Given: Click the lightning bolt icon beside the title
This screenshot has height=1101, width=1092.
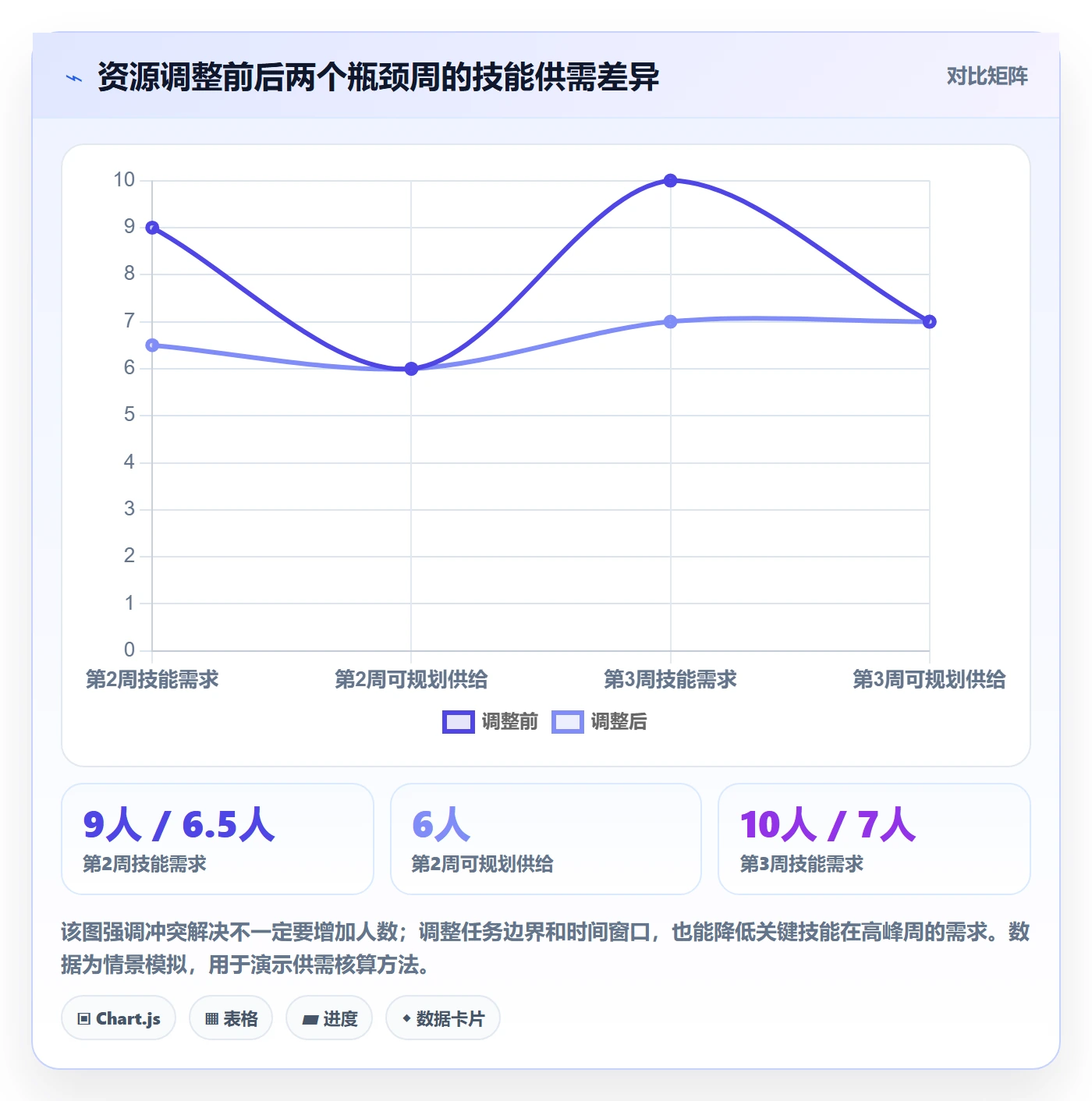Looking at the screenshot, I should pos(74,78).
